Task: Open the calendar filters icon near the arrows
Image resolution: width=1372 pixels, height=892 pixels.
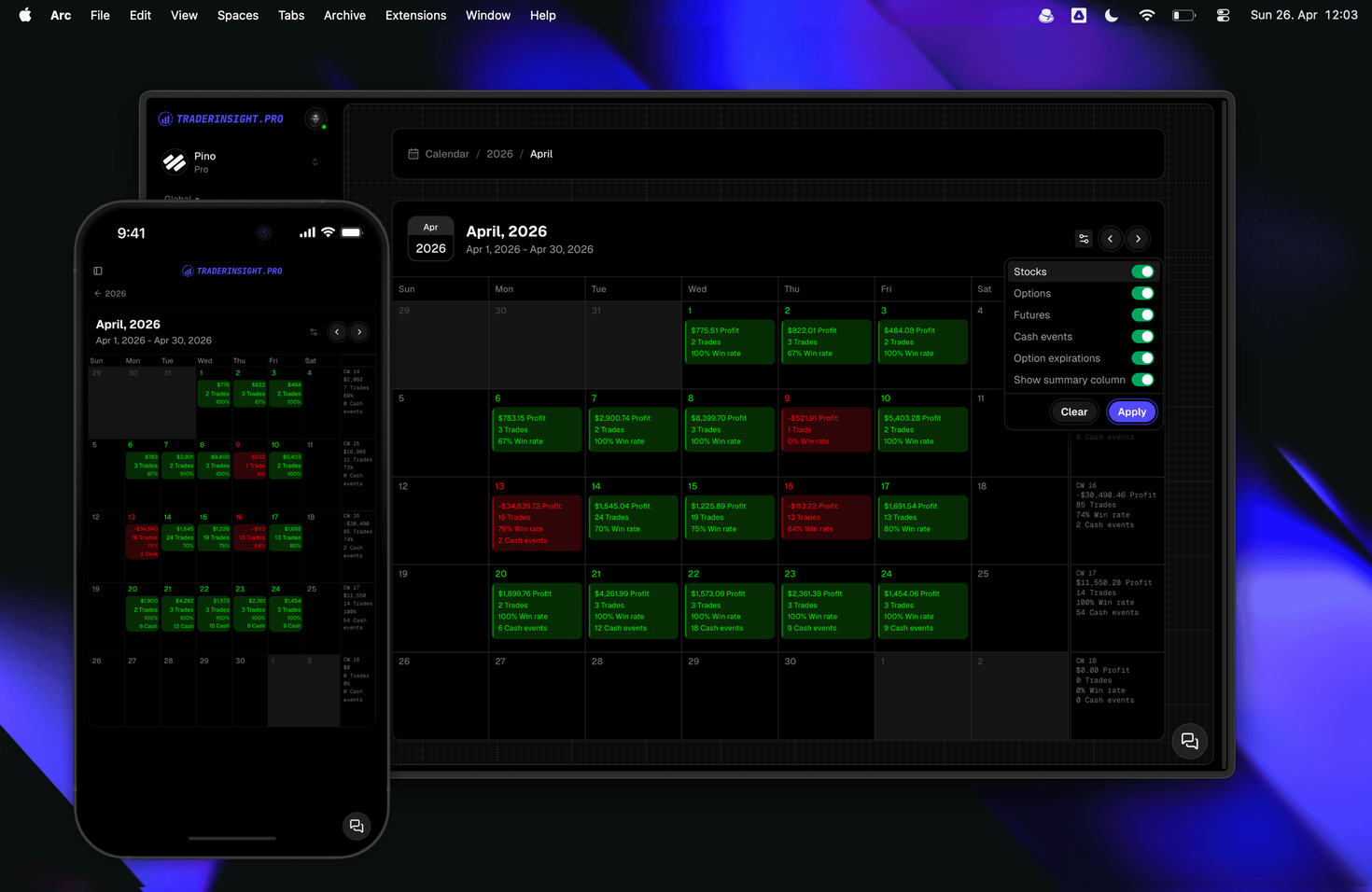Action: (1083, 239)
